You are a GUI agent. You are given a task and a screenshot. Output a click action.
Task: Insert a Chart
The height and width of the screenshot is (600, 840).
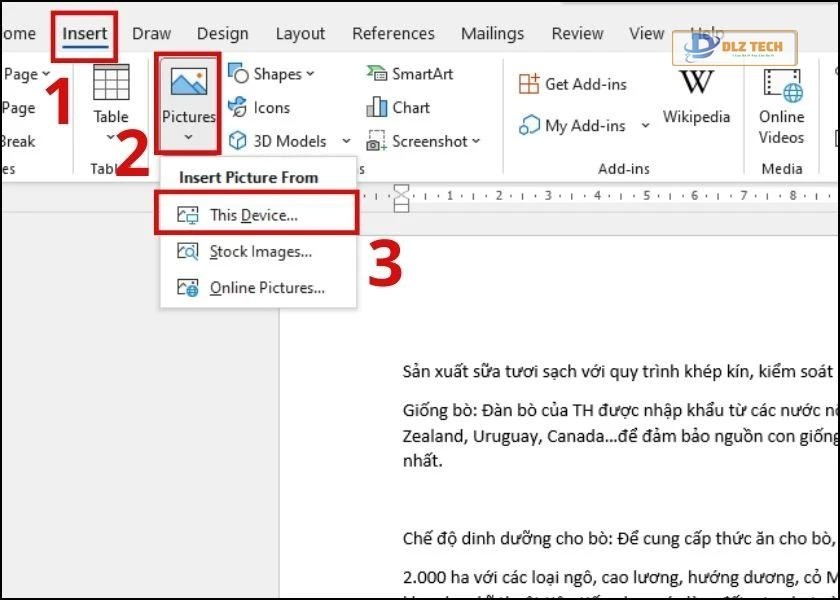tap(401, 107)
